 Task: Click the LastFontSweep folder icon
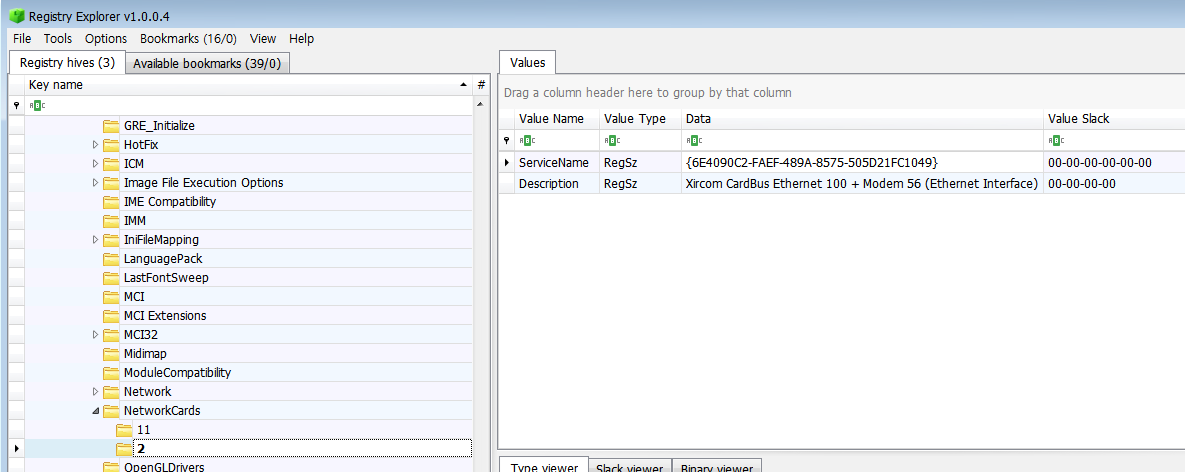click(111, 277)
